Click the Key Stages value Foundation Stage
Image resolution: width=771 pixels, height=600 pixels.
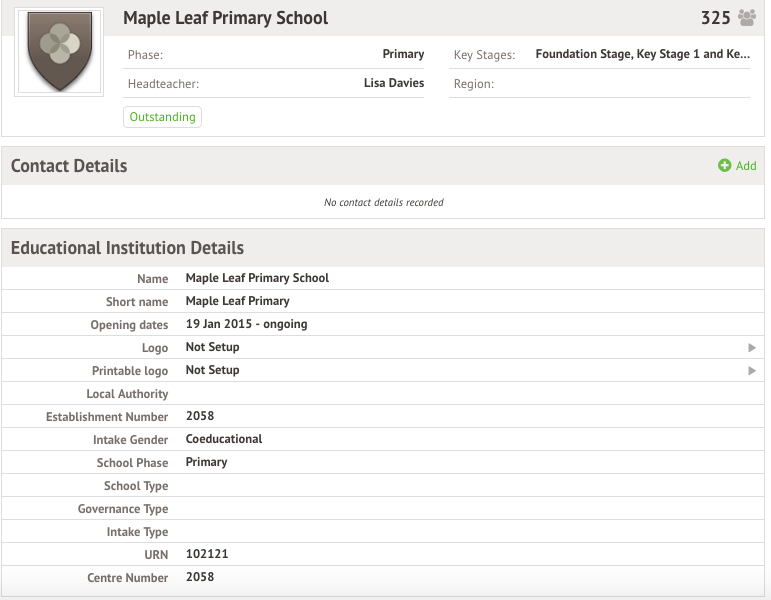[x=642, y=54]
